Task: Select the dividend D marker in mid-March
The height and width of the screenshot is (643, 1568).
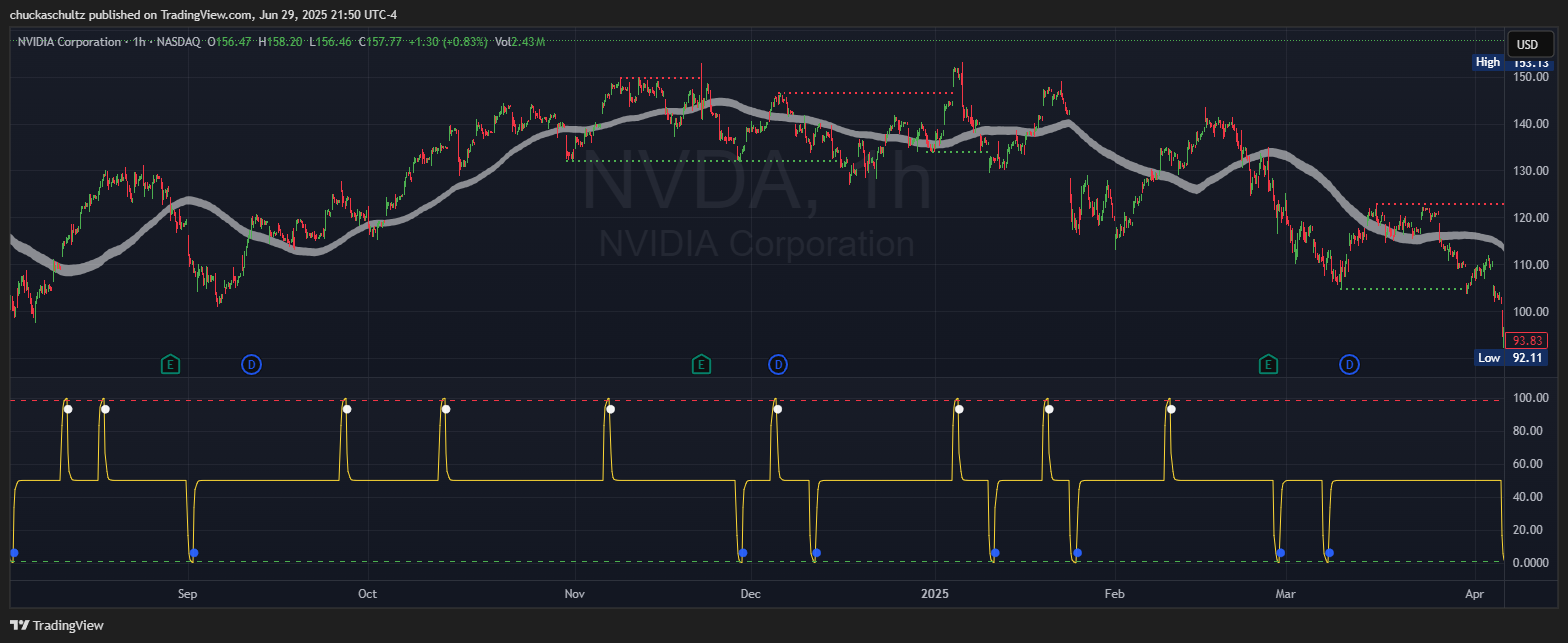Action: click(1349, 365)
